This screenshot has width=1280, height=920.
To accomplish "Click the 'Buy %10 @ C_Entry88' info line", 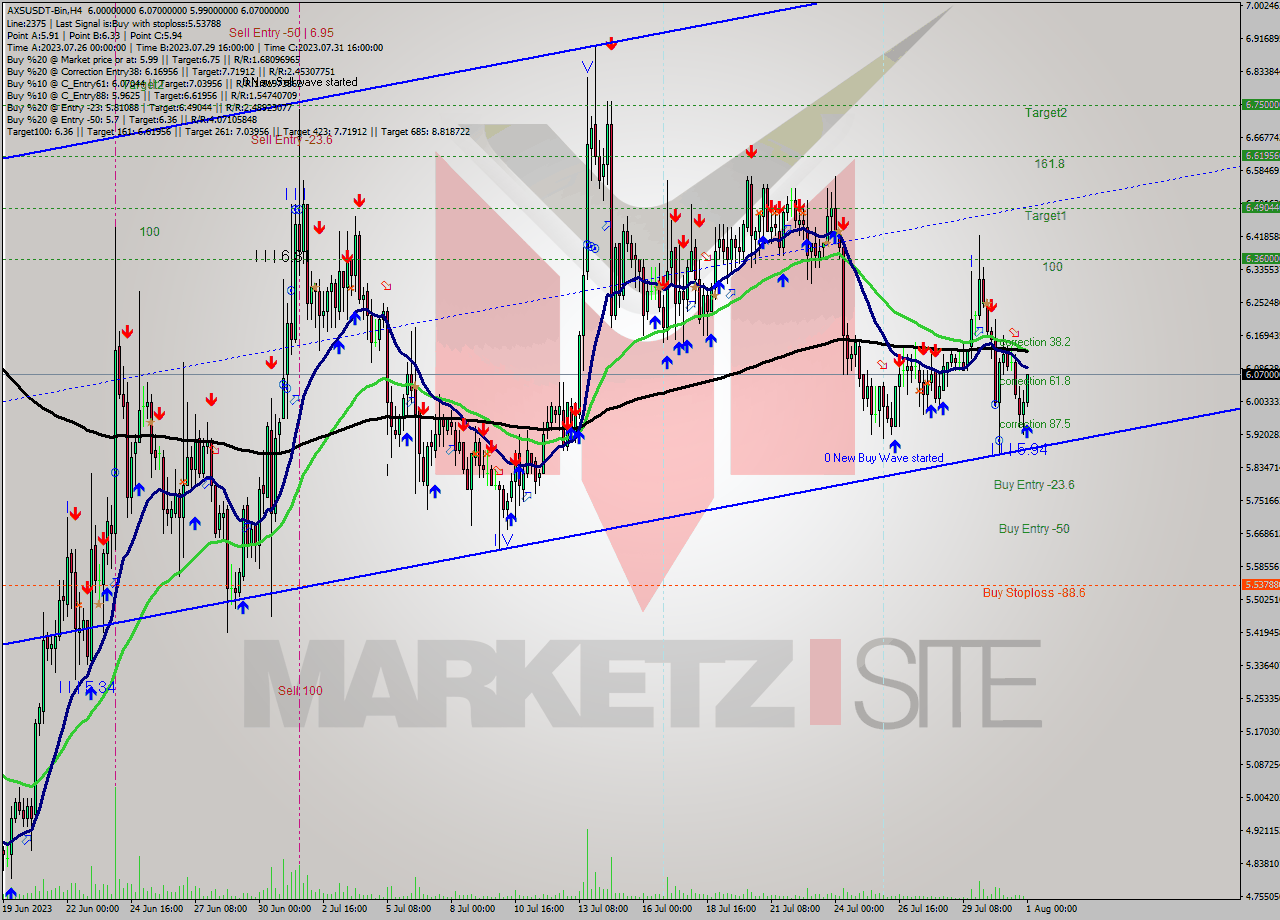I will (x=152, y=95).
